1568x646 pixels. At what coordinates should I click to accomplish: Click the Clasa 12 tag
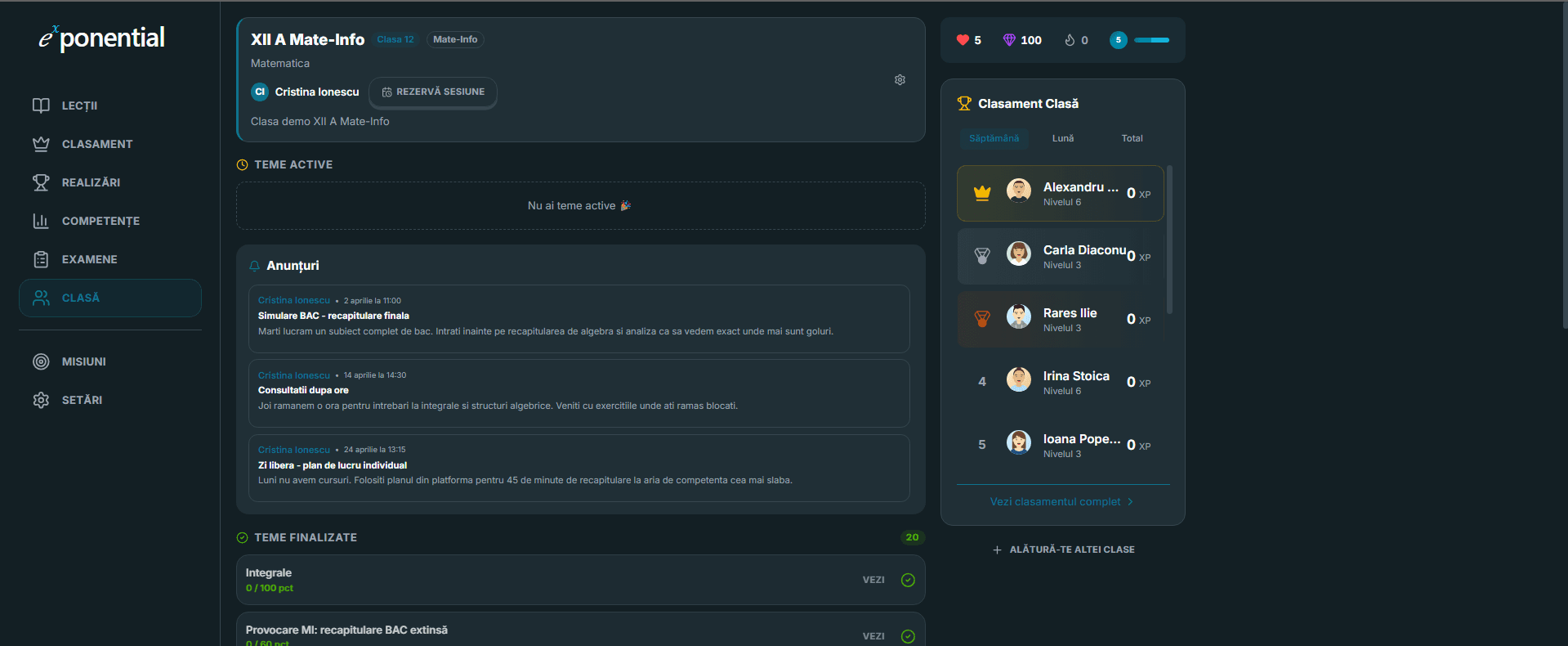coord(395,39)
